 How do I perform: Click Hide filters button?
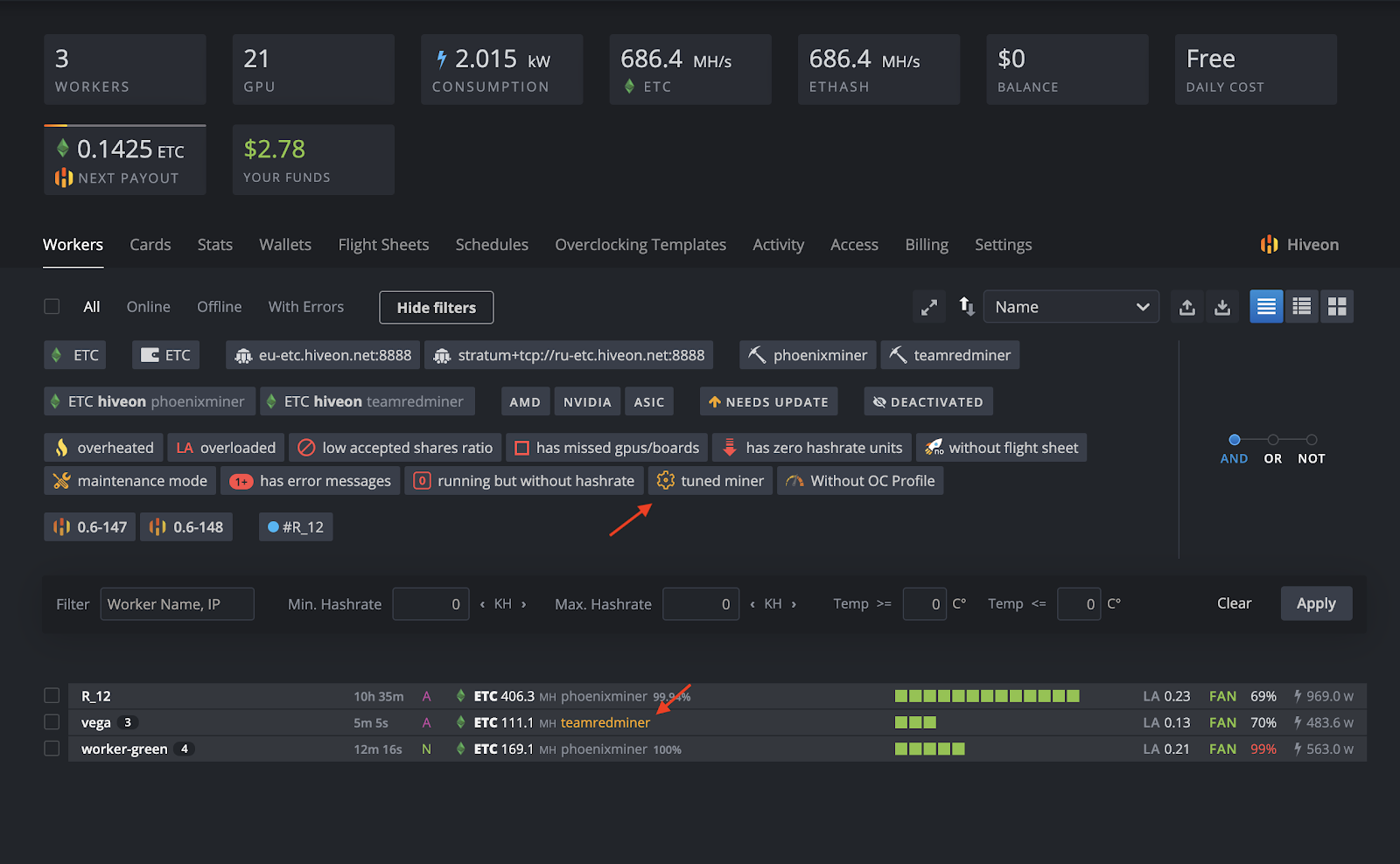click(437, 307)
